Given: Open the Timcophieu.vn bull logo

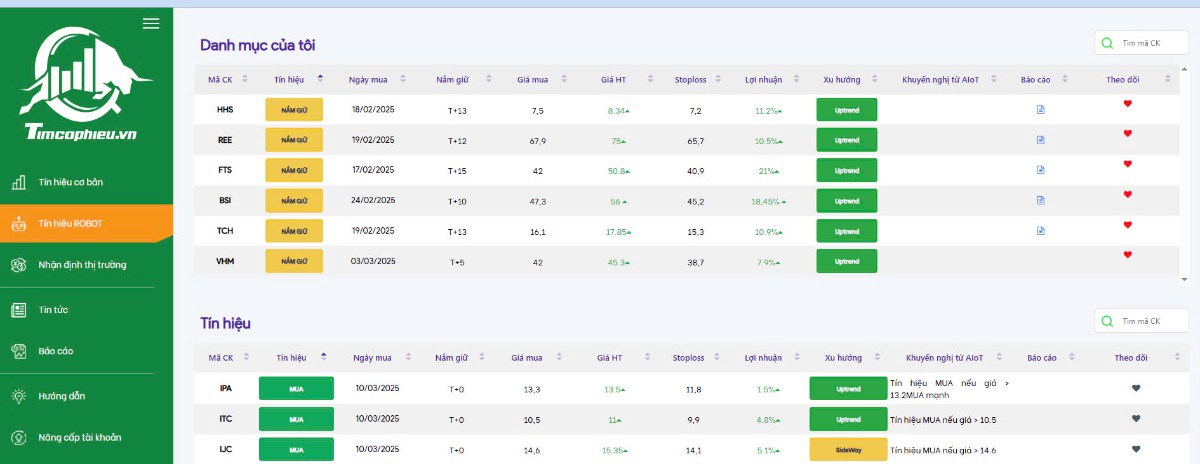Looking at the screenshot, I should click(x=86, y=85).
